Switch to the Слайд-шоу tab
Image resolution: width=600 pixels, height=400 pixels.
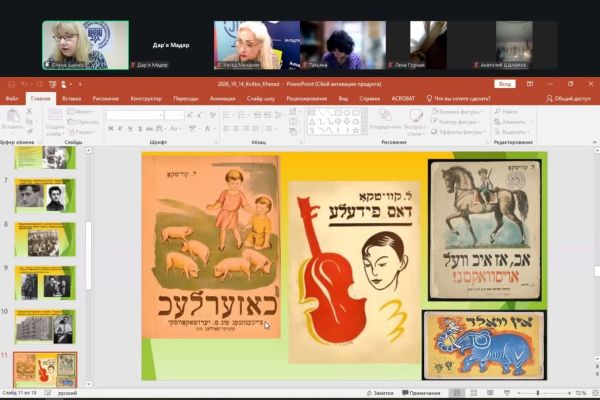261,99
